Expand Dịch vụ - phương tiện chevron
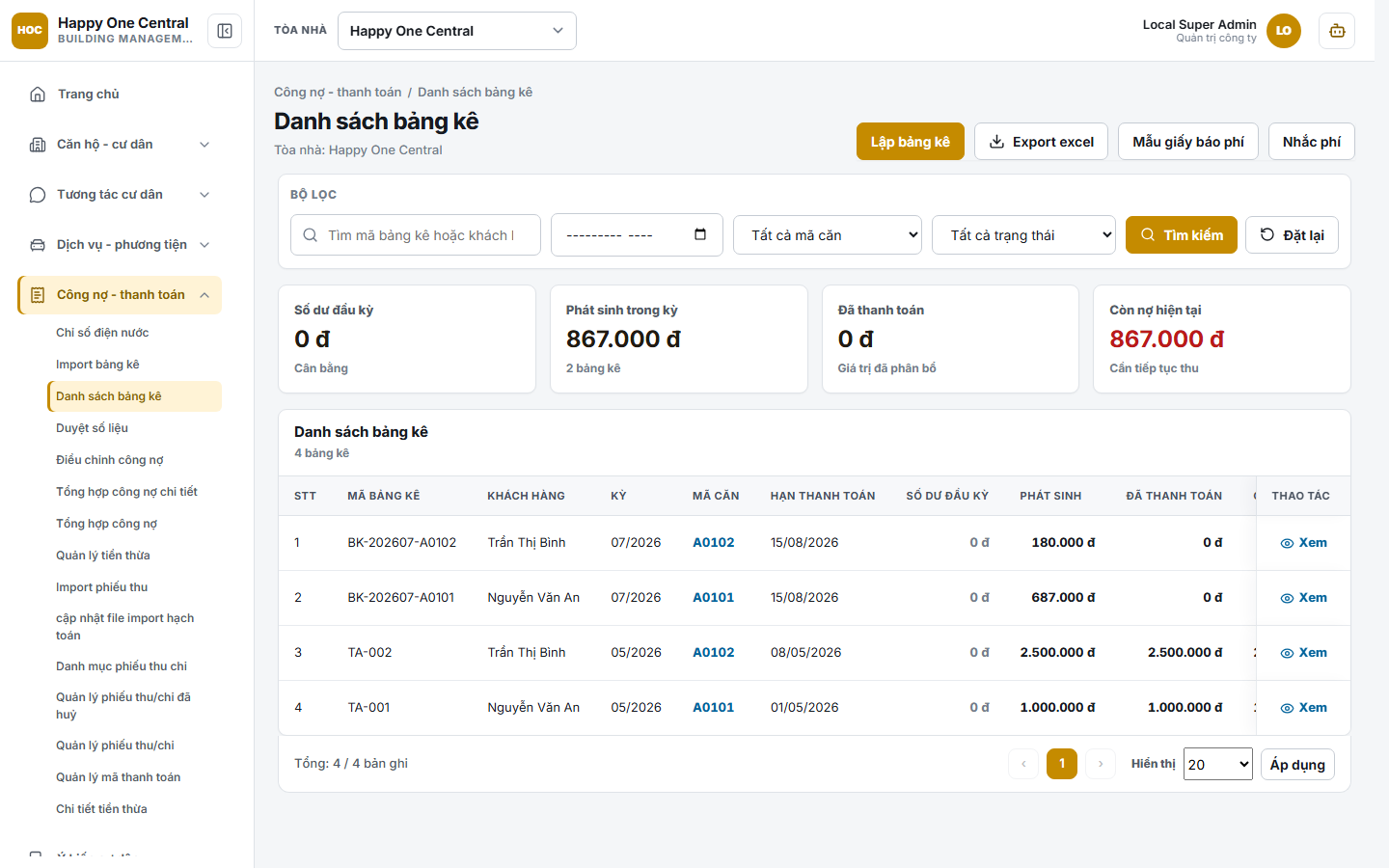This screenshot has height=868, width=1389. click(204, 245)
